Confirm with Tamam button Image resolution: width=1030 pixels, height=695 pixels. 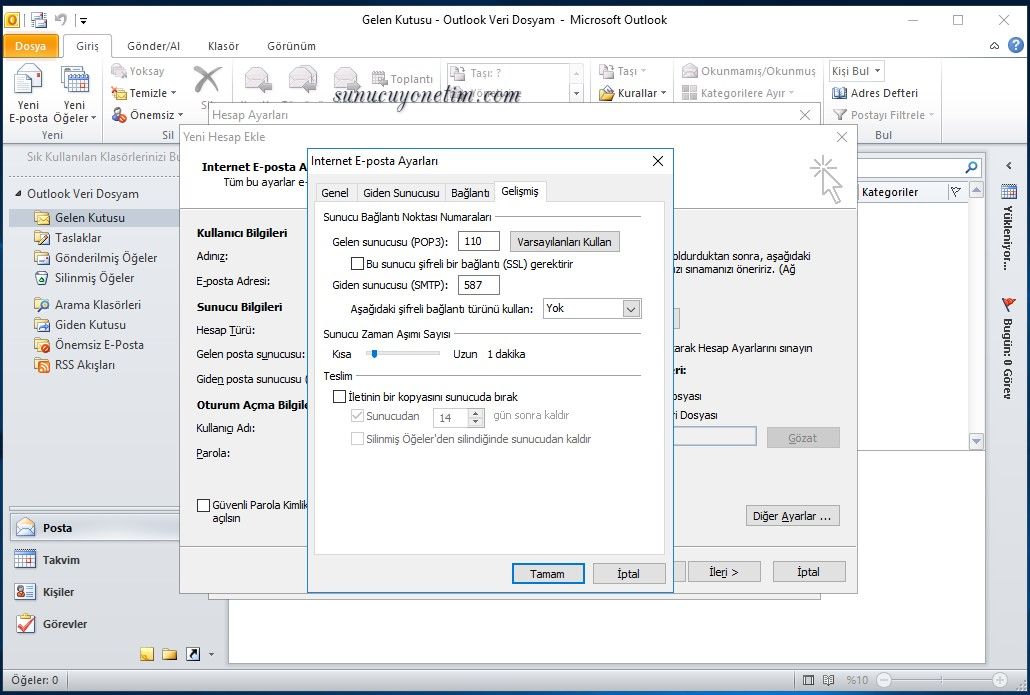coord(548,573)
